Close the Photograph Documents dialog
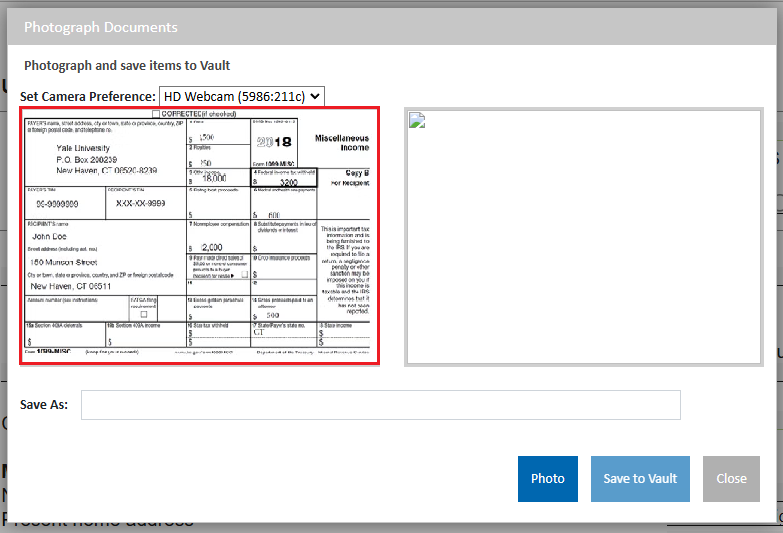The image size is (783, 533). pos(731,478)
